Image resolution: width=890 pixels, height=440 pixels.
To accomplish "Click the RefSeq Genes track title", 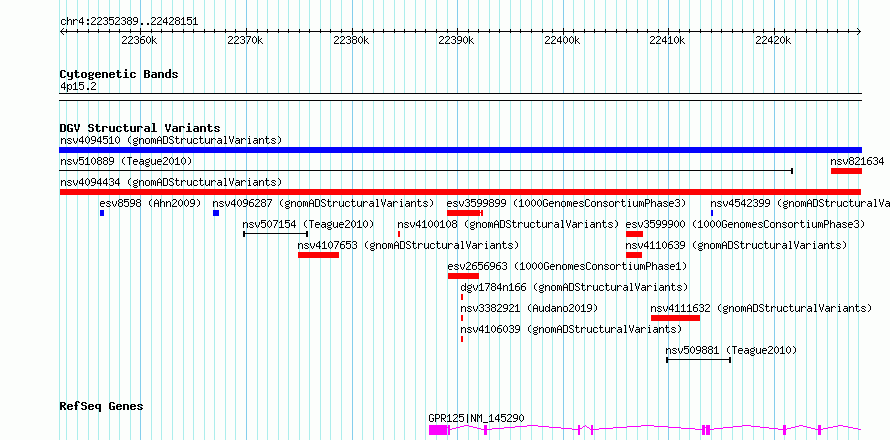I will pos(101,407).
